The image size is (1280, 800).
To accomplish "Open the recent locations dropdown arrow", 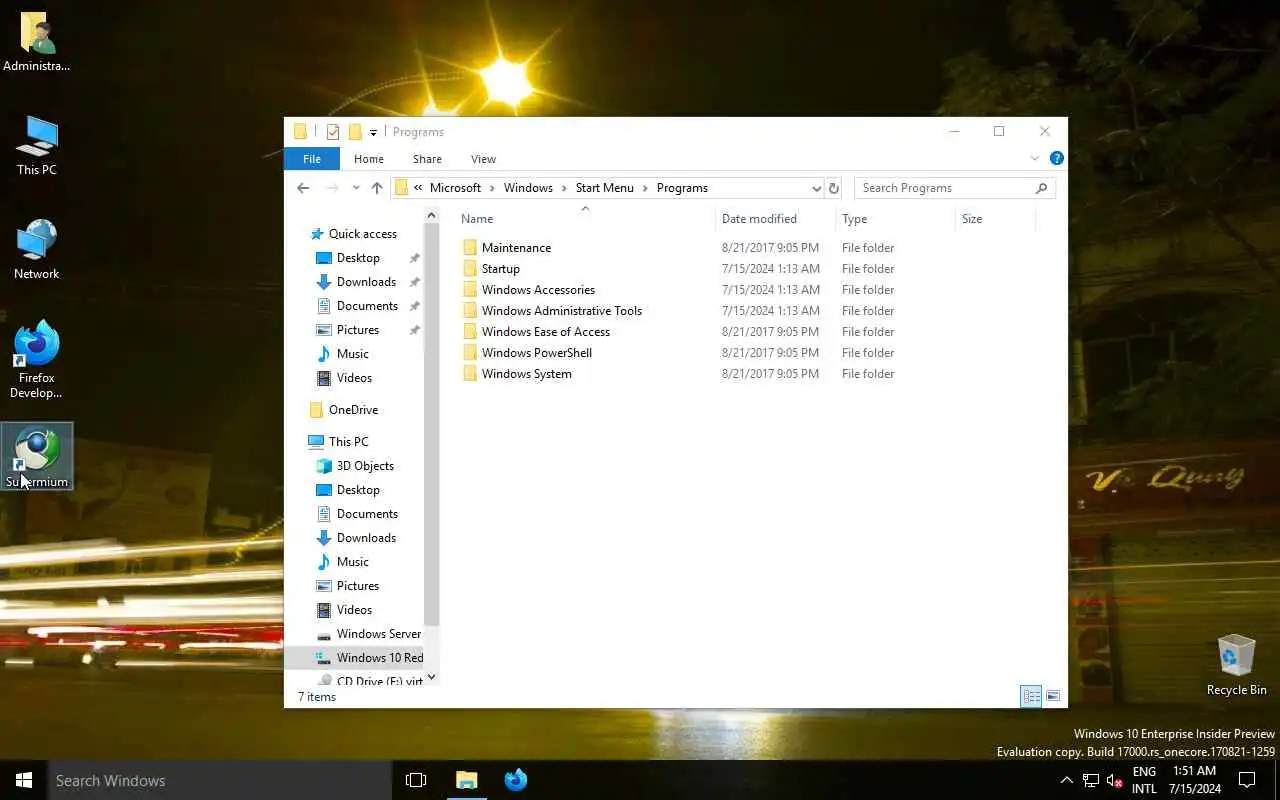I will (356, 188).
